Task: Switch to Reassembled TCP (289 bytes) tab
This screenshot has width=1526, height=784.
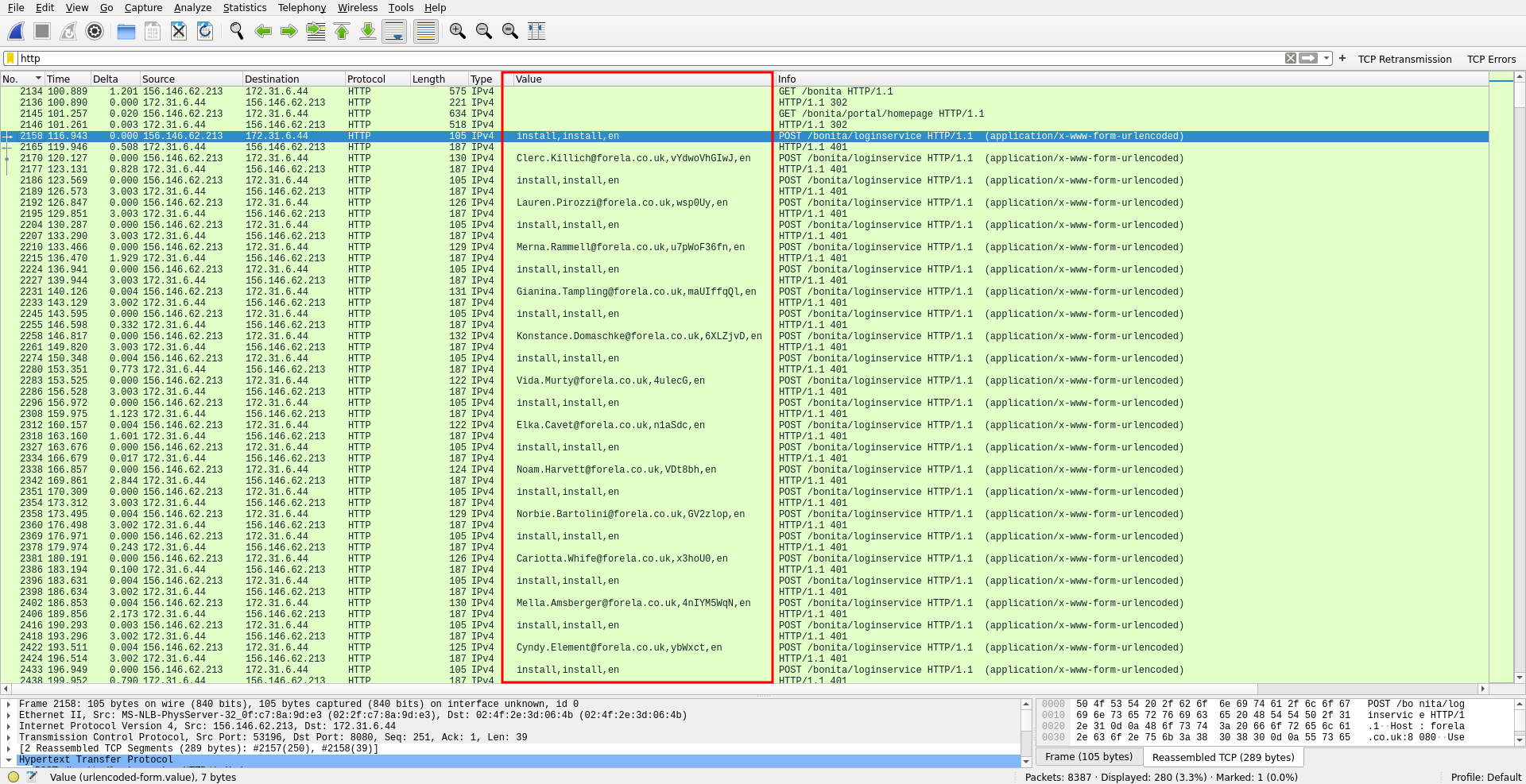Action: point(1222,757)
